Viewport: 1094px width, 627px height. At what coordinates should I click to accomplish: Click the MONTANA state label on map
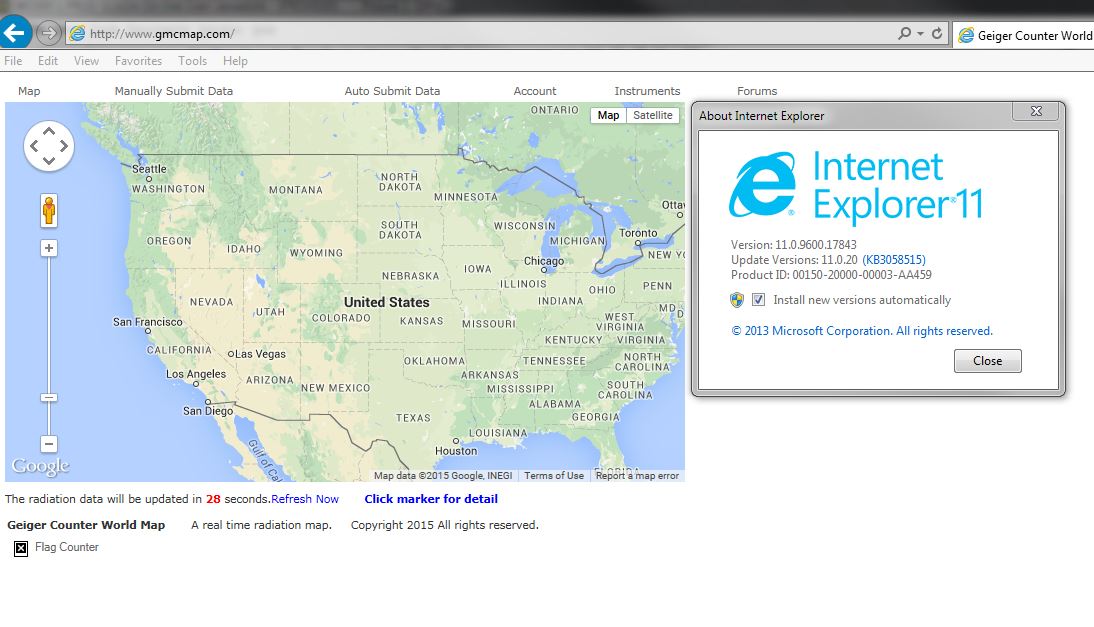(296, 190)
